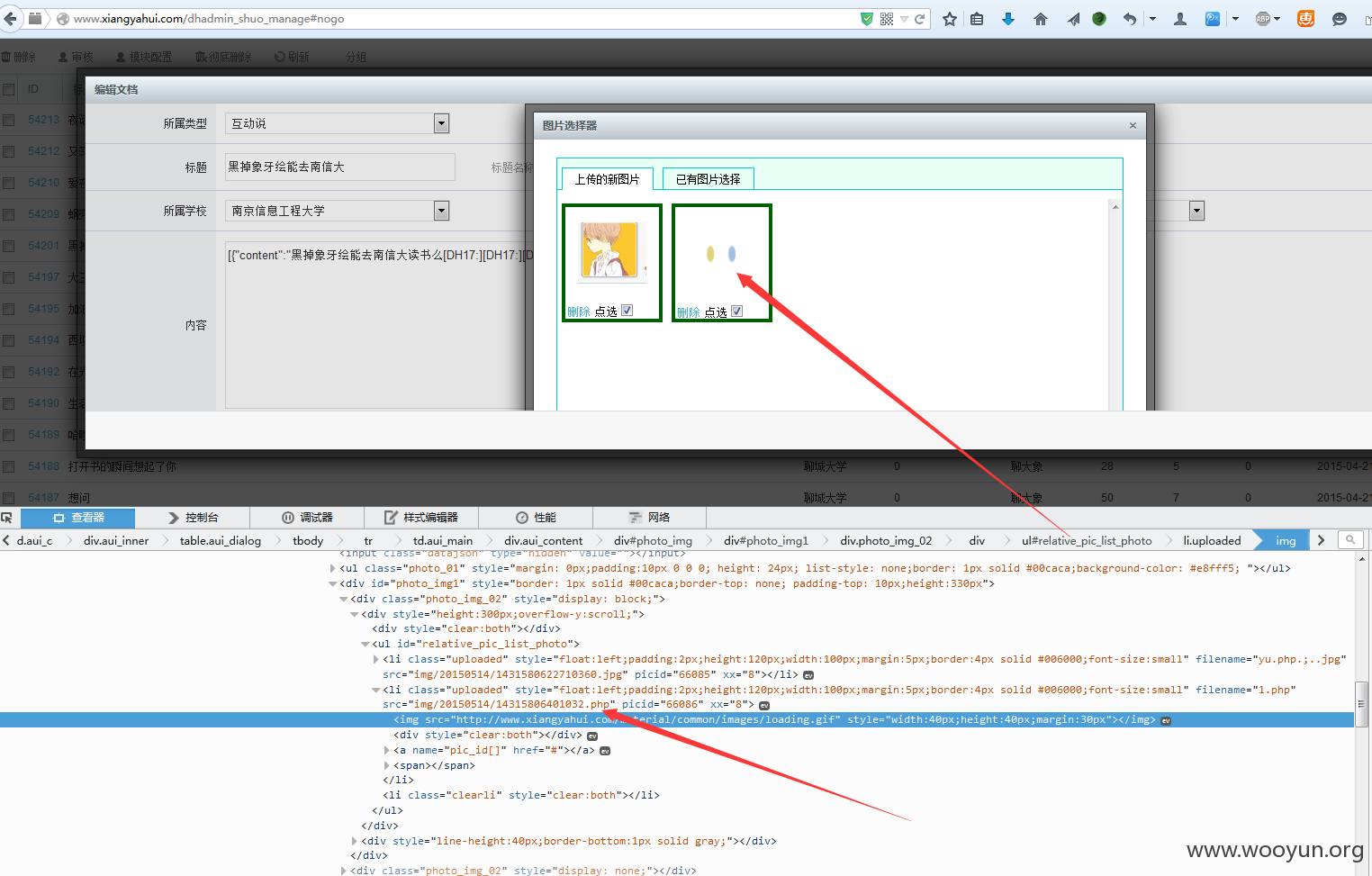
Task: Tick the select-all checkbox in the ID header
Action: pyautogui.click(x=9, y=89)
